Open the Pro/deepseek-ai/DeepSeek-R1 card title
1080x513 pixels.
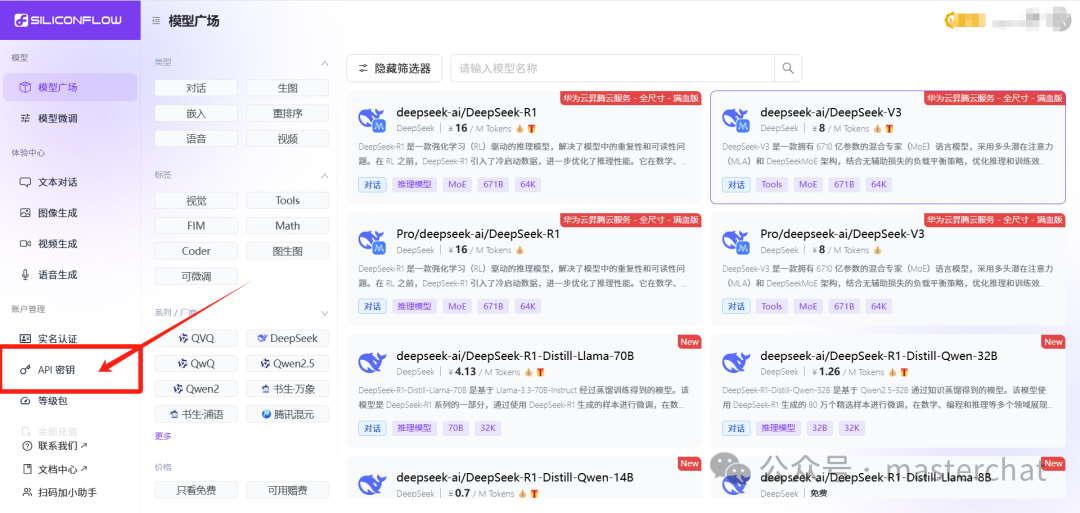tap(478, 234)
